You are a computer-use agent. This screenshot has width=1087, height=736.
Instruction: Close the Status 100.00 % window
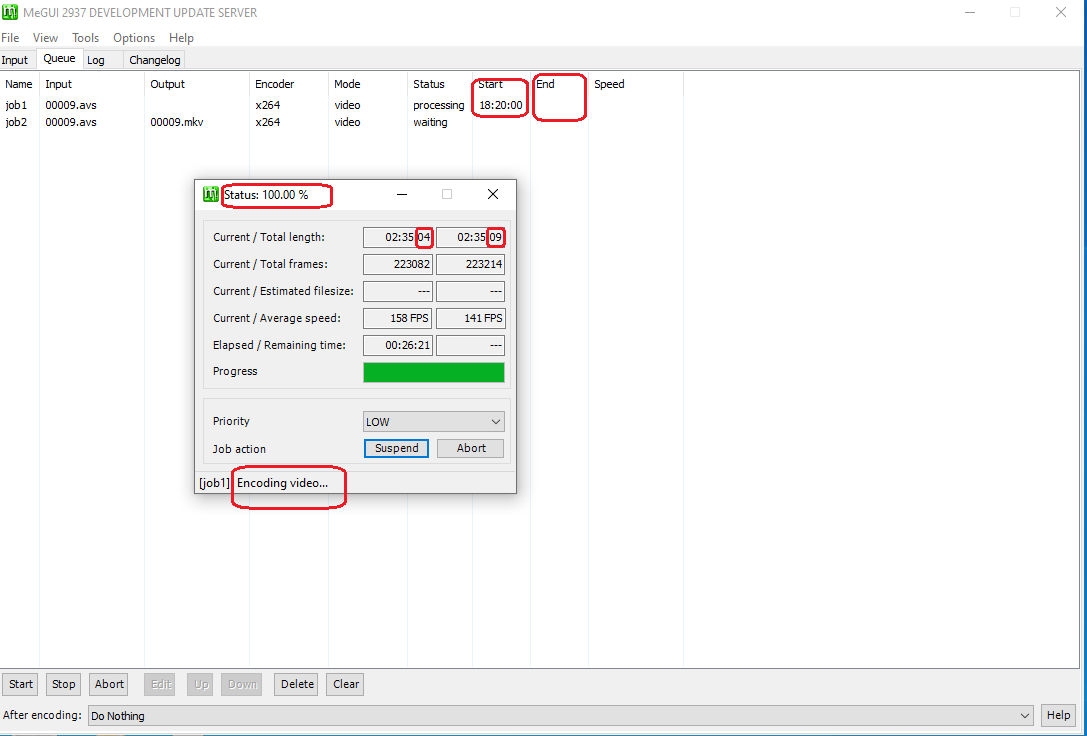pyautogui.click(x=493, y=194)
